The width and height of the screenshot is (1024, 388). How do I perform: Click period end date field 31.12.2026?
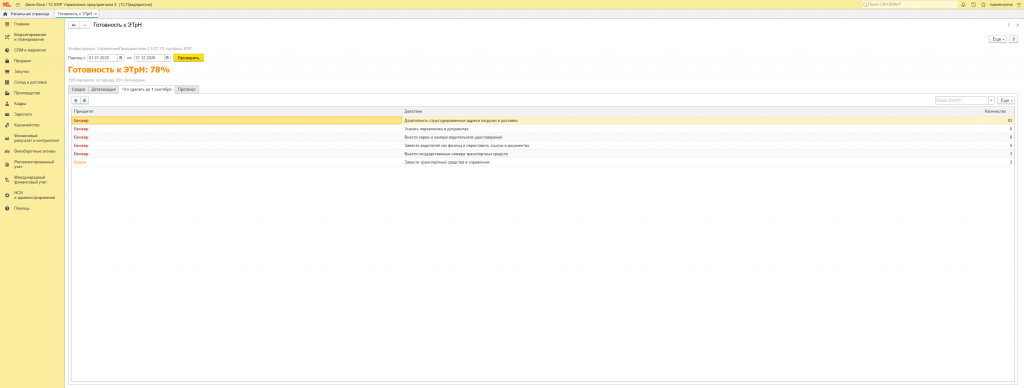point(149,57)
